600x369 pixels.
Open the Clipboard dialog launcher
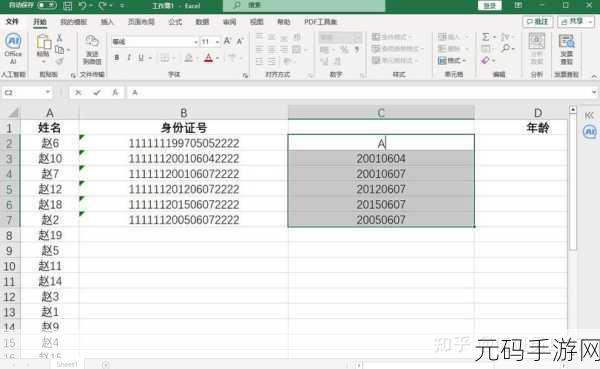[x=73, y=75]
